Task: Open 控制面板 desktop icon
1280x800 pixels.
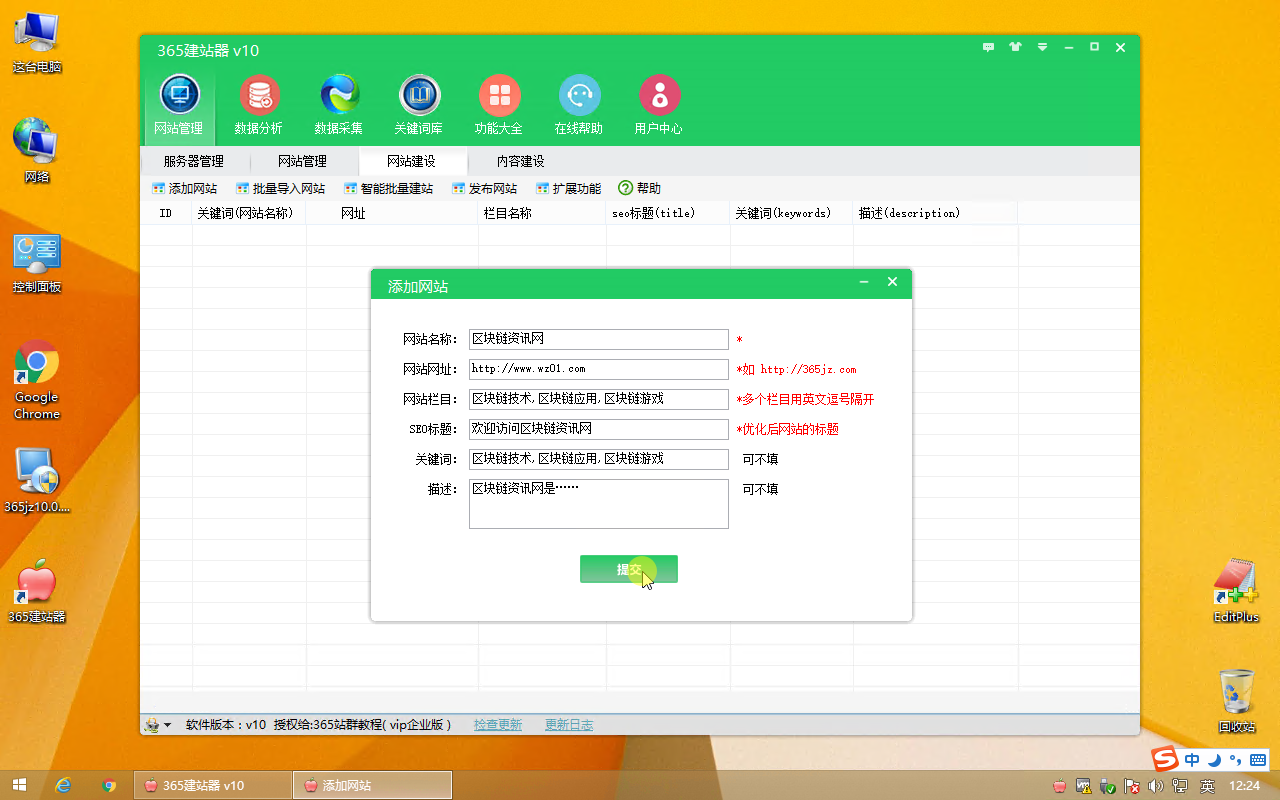Action: (x=37, y=264)
